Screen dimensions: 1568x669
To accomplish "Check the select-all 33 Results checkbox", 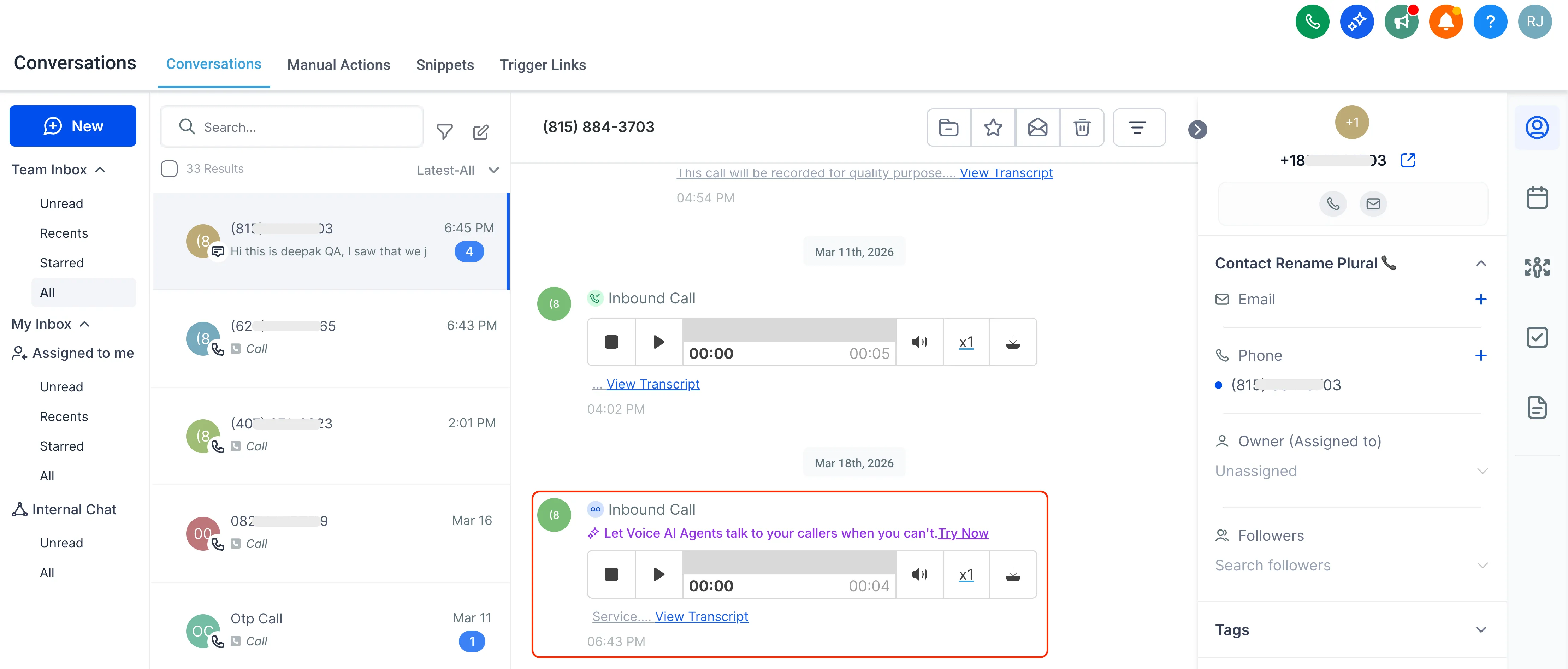I will (169, 168).
